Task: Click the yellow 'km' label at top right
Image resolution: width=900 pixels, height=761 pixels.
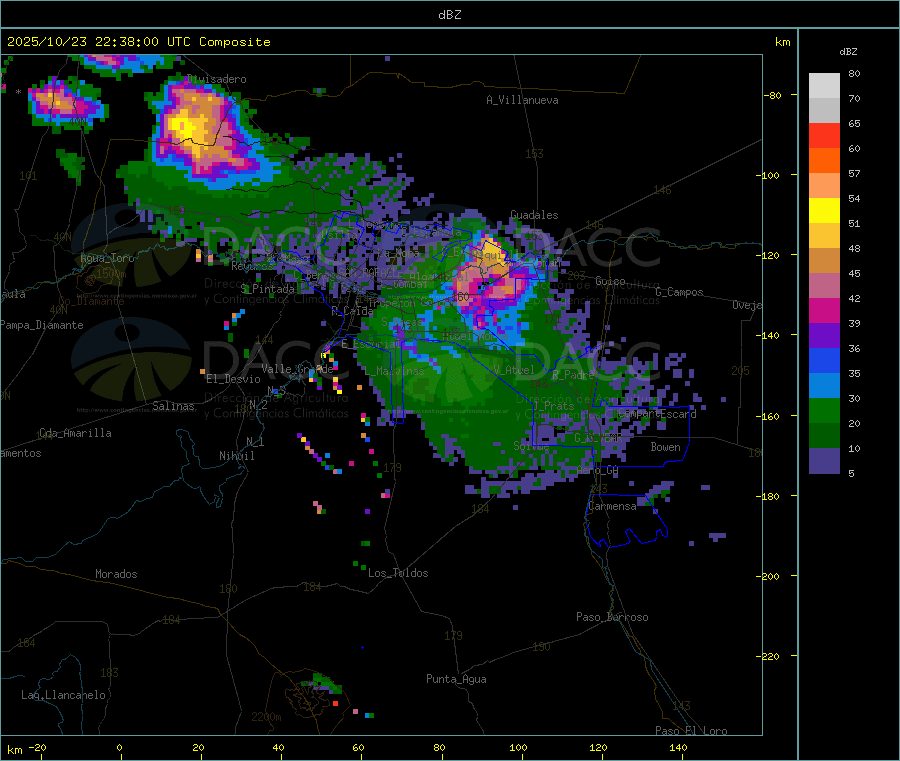Action: (x=782, y=42)
